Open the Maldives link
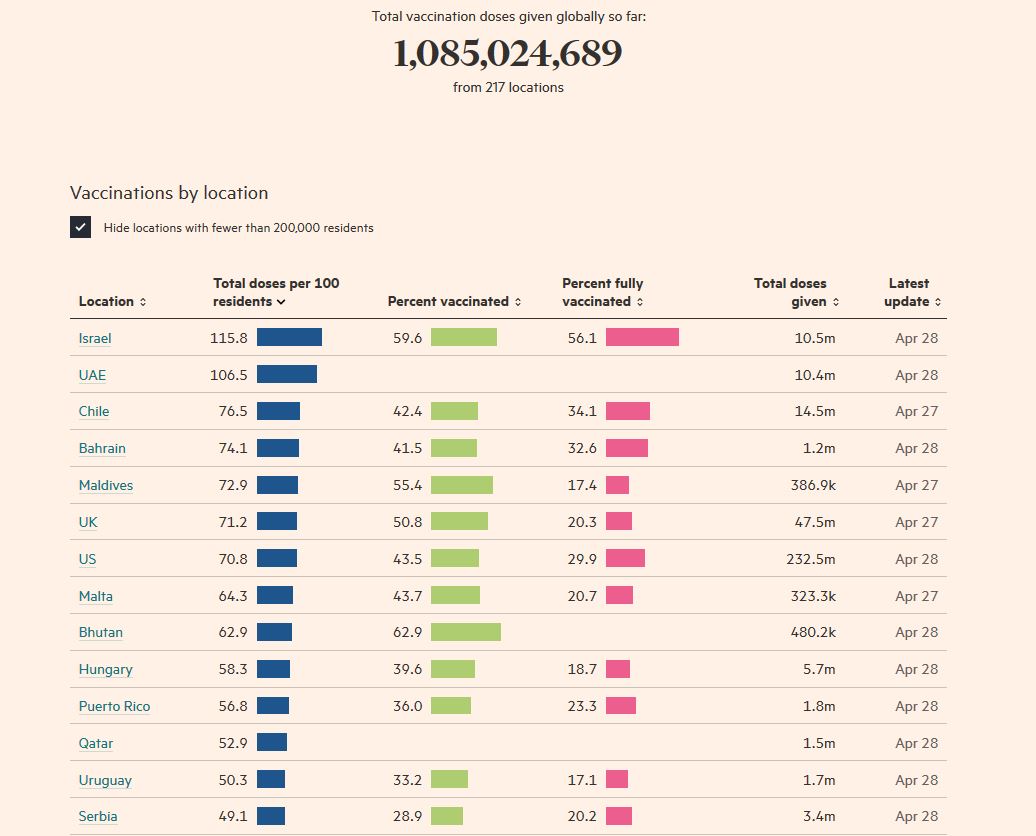 tap(106, 485)
